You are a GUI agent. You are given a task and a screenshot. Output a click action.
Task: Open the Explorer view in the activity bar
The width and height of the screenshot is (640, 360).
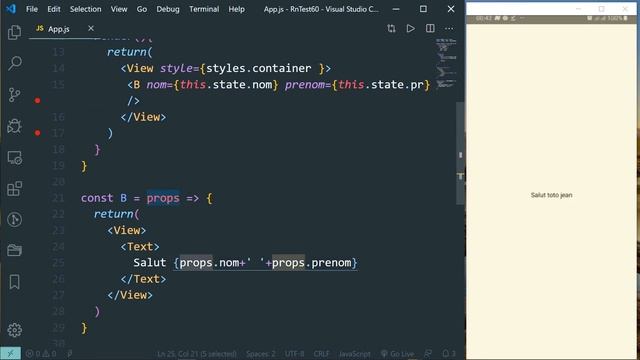click(14, 32)
